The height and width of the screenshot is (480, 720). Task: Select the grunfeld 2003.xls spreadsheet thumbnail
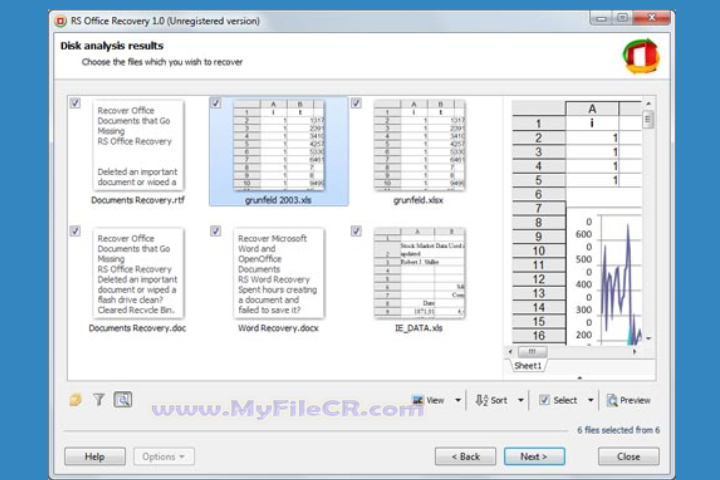pyautogui.click(x=278, y=145)
